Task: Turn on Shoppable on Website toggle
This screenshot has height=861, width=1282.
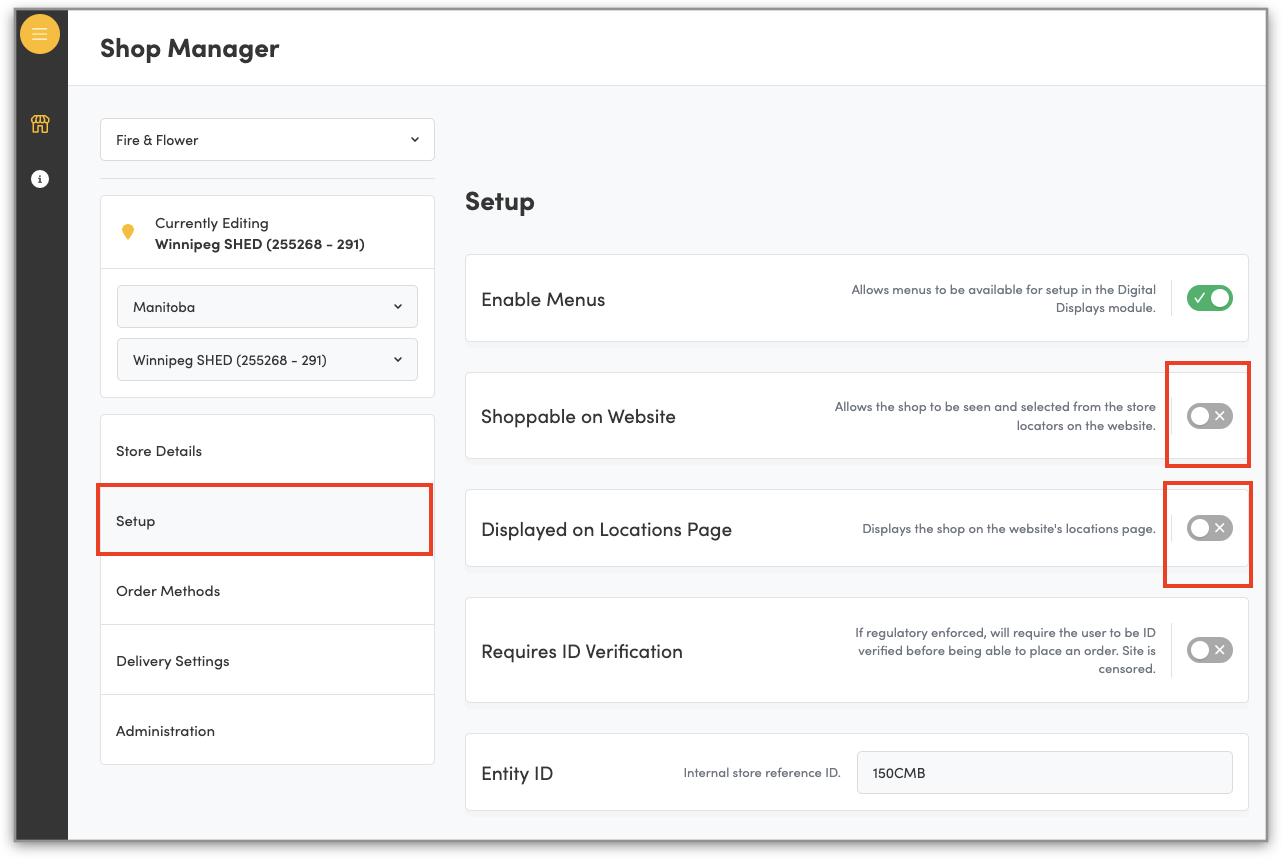Action: (1209, 416)
